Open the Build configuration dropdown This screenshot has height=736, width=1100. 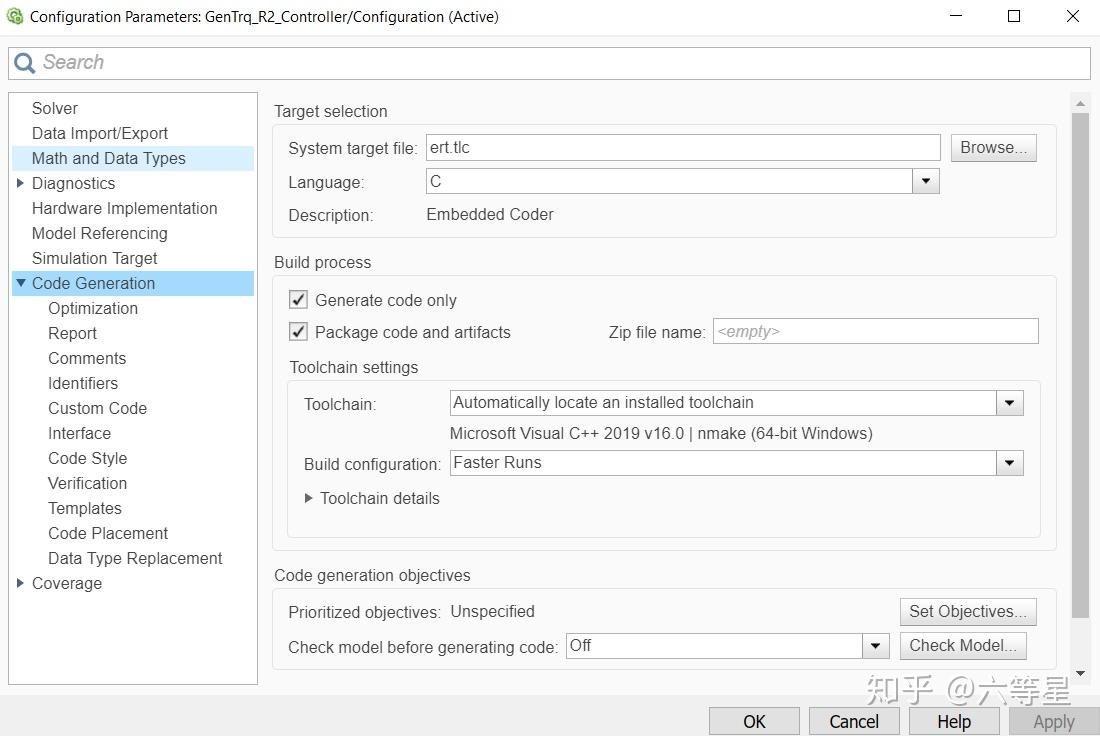coord(1010,463)
